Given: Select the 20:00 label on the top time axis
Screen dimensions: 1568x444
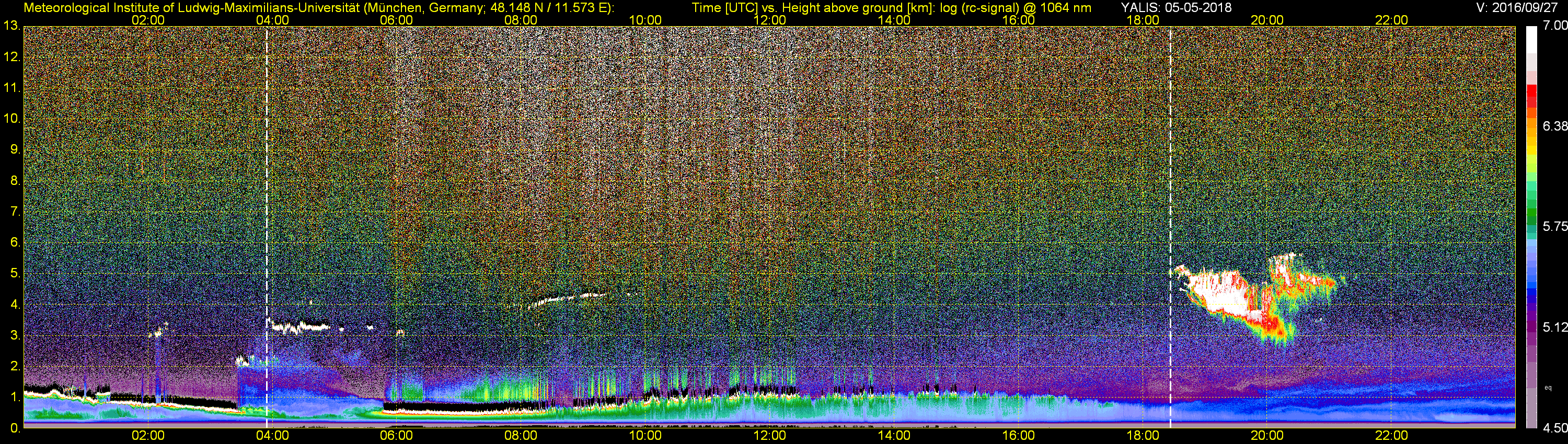Looking at the screenshot, I should (x=1267, y=20).
